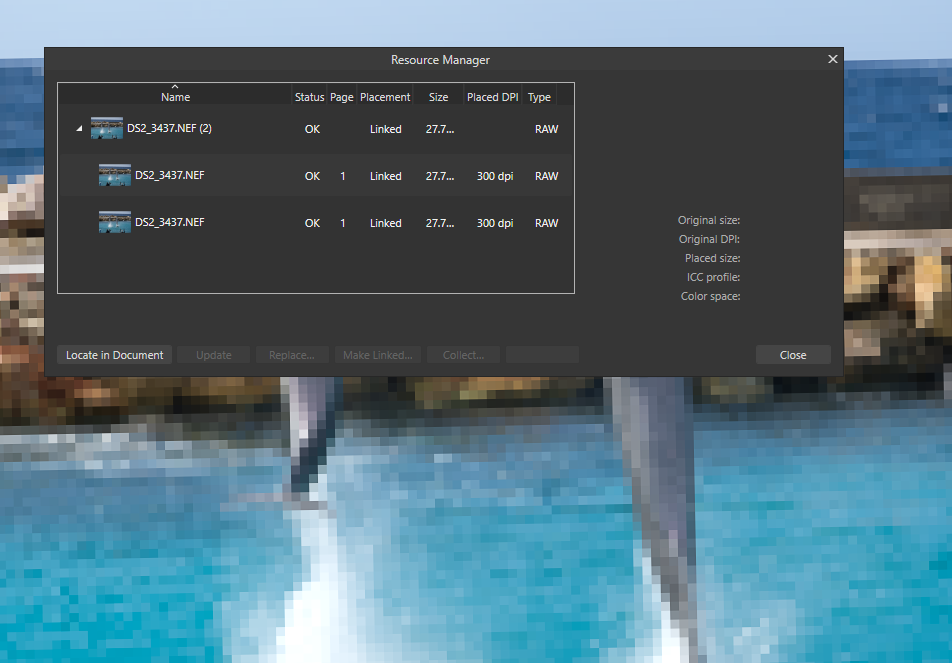This screenshot has height=663, width=952.
Task: Click the sort arrow above Name column
Action: (x=175, y=86)
